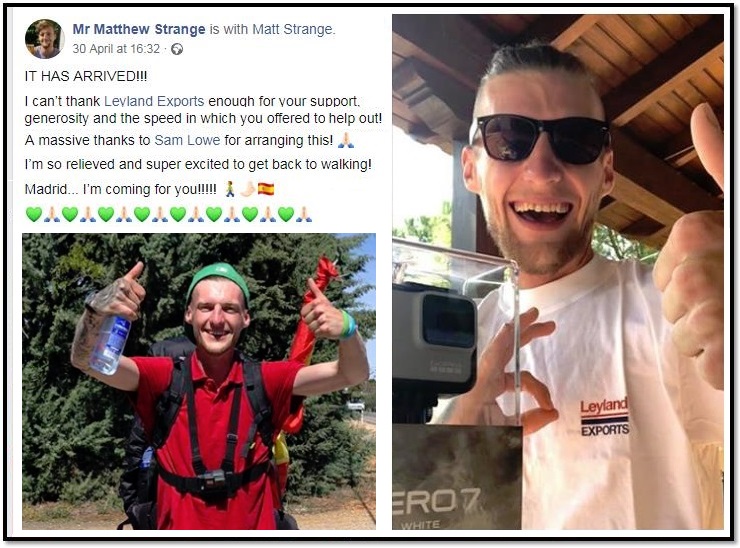Click the first green heart emoji

[34, 214]
